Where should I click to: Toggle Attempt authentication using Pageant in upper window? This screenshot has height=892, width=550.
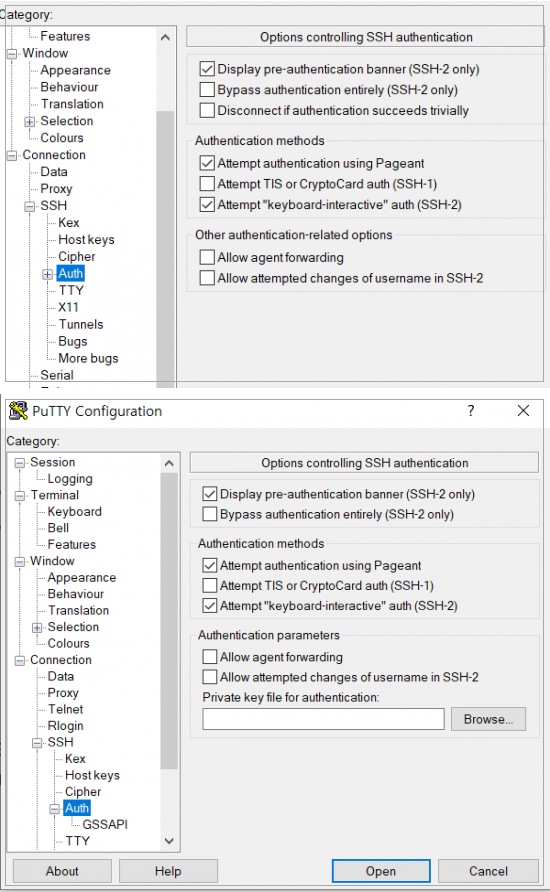pos(207,163)
